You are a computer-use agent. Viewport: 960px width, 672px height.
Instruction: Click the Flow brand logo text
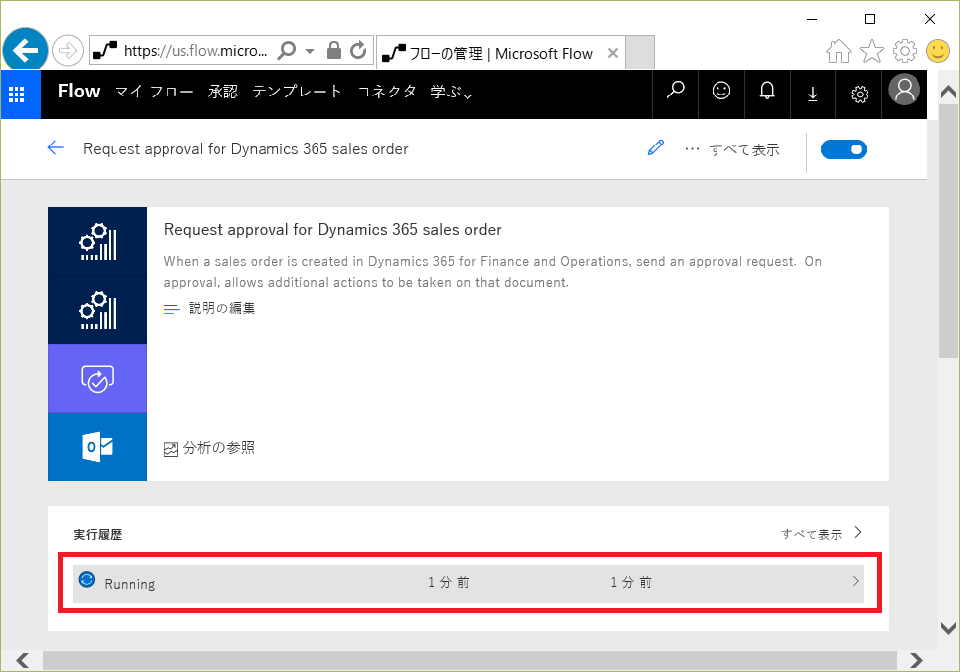[79, 91]
